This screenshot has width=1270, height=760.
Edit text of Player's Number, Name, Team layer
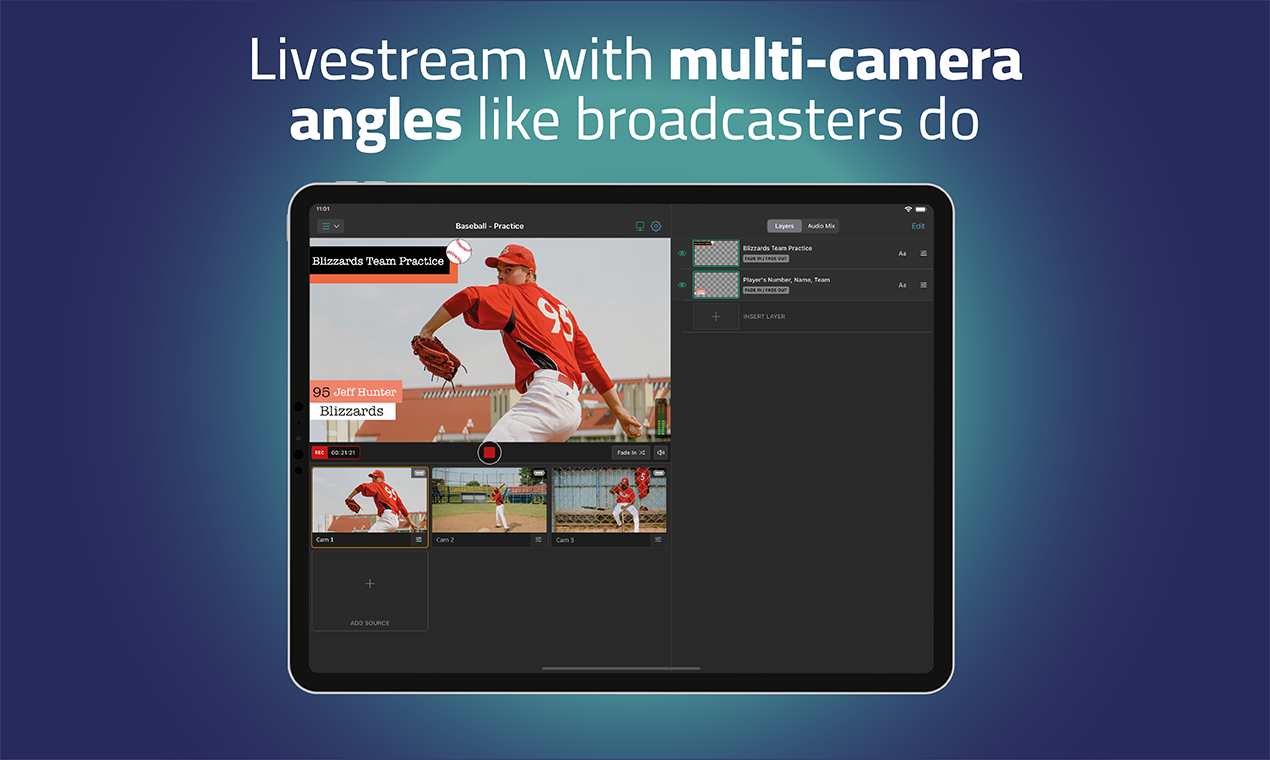902,285
